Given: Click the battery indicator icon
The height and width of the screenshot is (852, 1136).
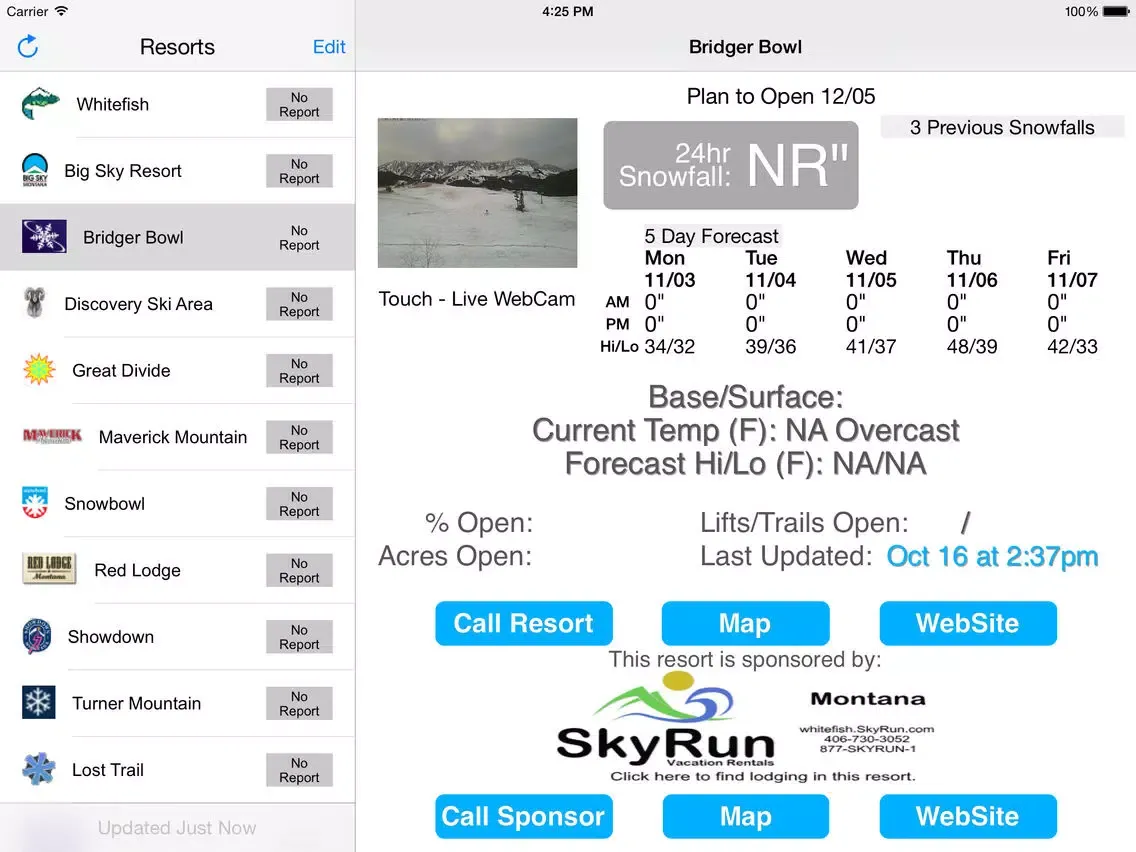Looking at the screenshot, I should point(1116,12).
